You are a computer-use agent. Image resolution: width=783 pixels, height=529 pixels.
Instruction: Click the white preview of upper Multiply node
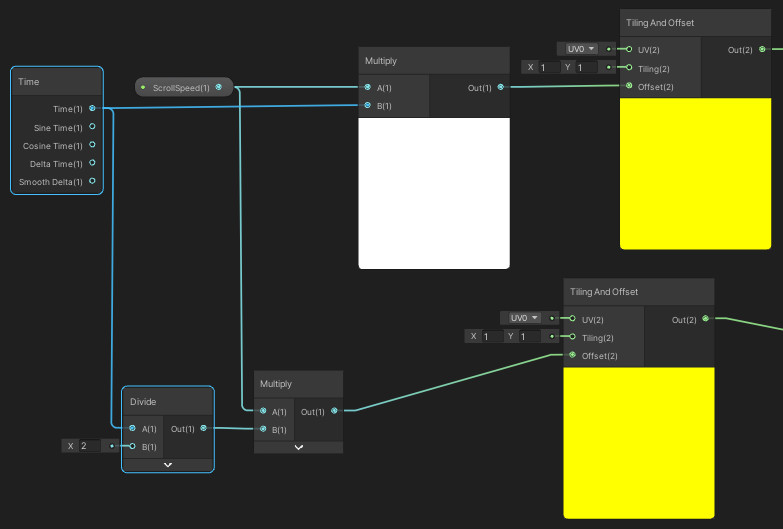434,193
